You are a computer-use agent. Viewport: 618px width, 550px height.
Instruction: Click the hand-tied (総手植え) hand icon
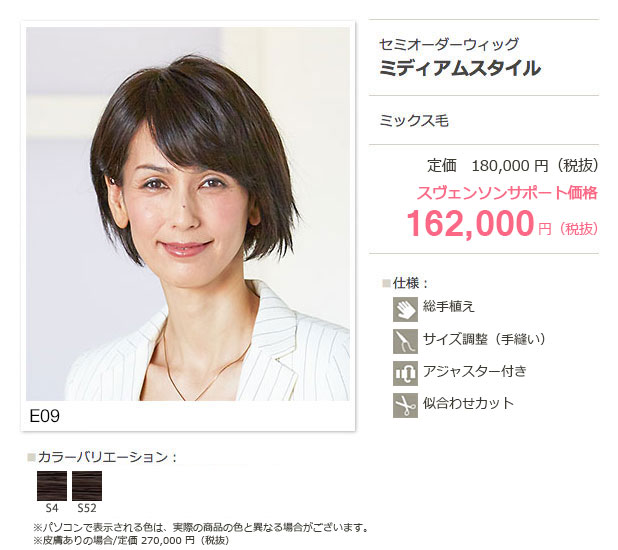[x=405, y=309]
